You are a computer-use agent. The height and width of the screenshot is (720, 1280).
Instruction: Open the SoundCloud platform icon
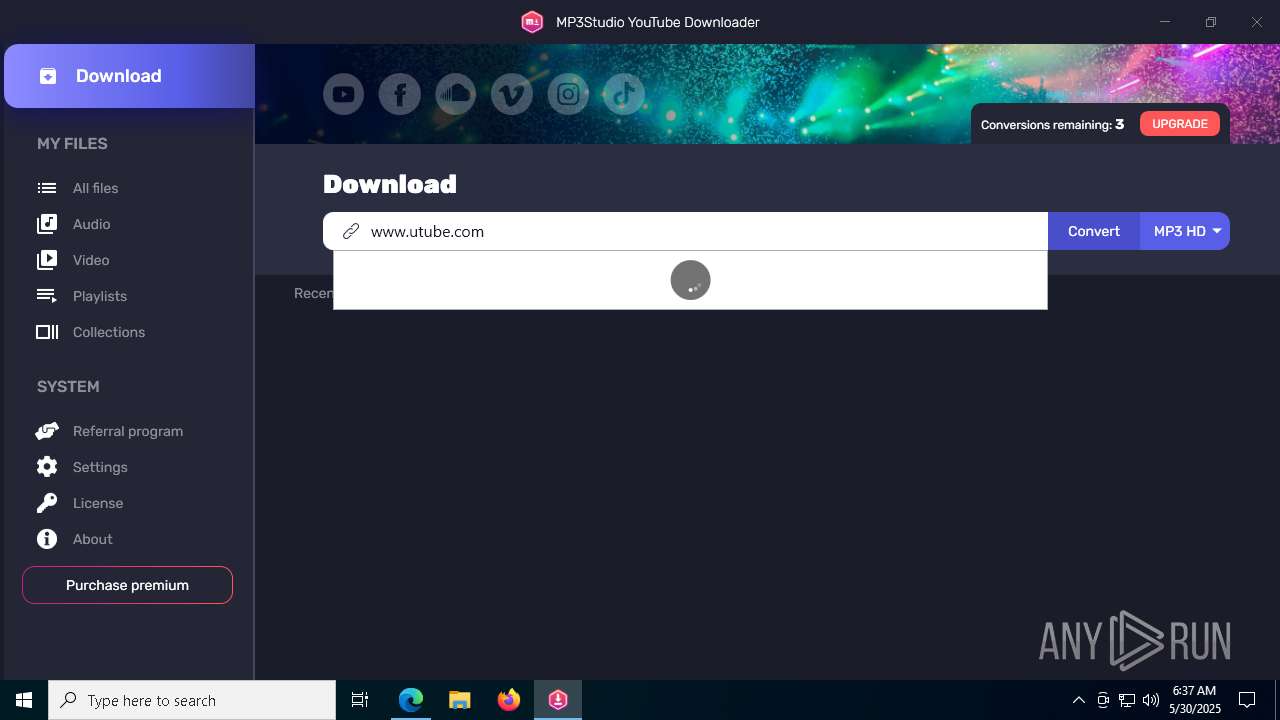pos(456,95)
